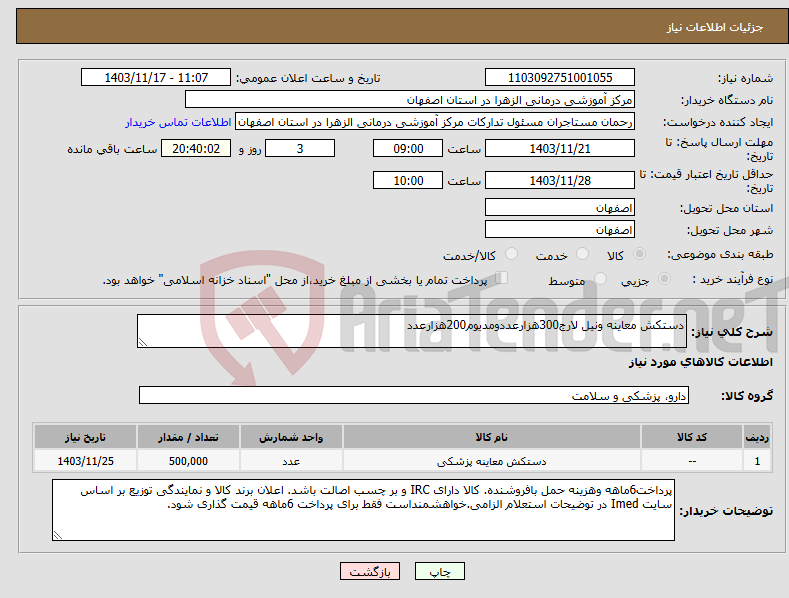Click remaining time field 20:40:02
This screenshot has width=789, height=598.
click(196, 148)
